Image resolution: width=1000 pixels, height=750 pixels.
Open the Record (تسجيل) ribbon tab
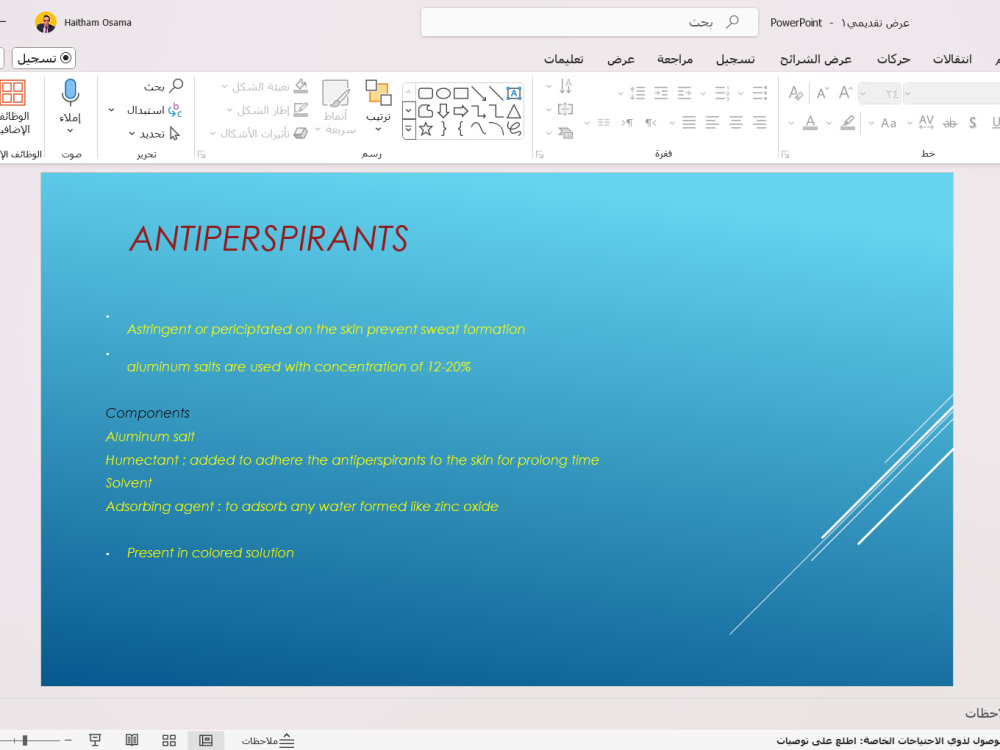pyautogui.click(x=735, y=59)
